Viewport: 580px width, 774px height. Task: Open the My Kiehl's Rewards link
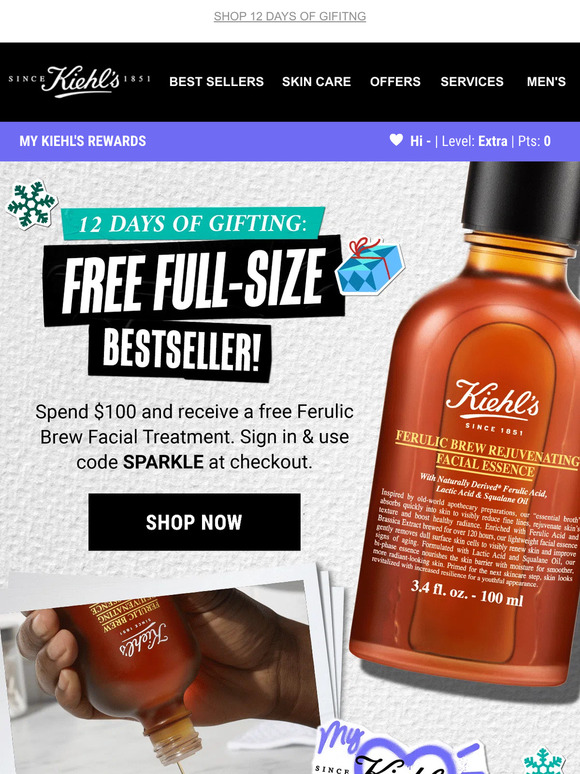[x=82, y=141]
